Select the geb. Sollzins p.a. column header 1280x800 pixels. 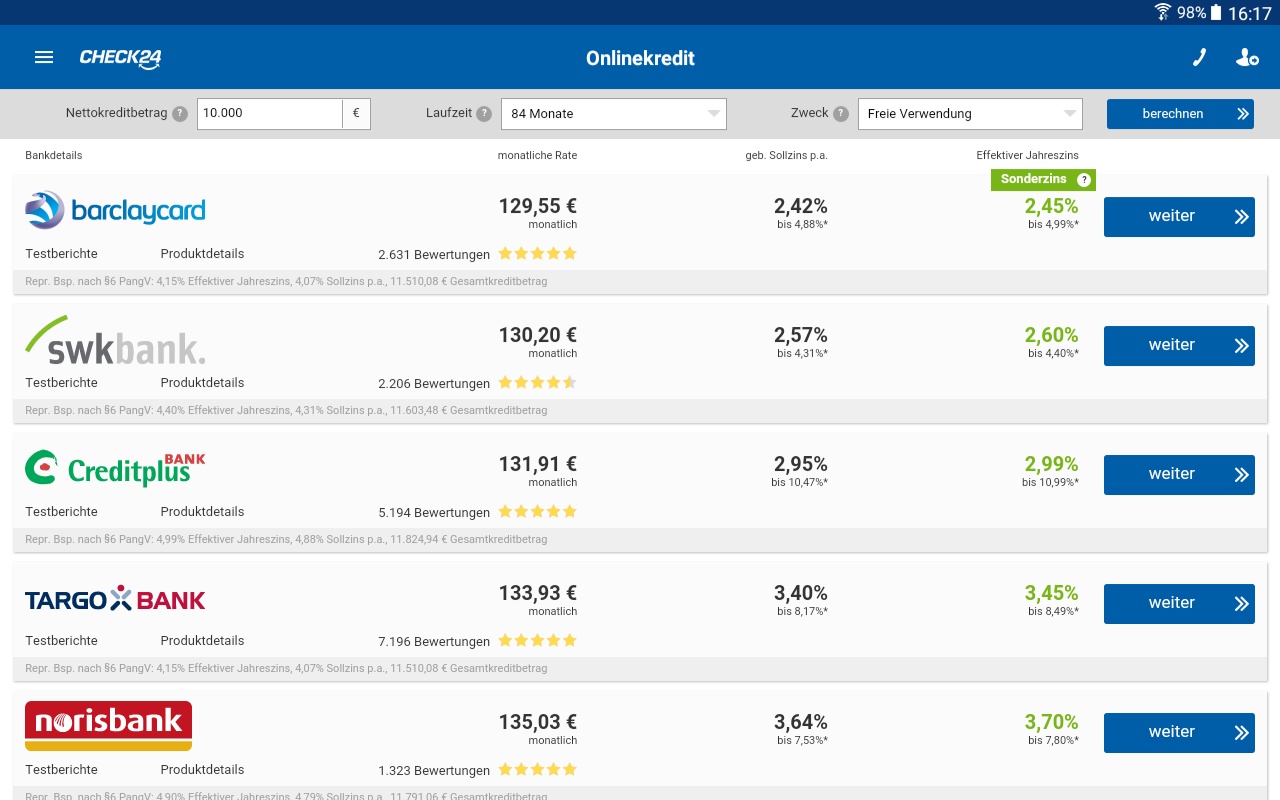point(786,156)
